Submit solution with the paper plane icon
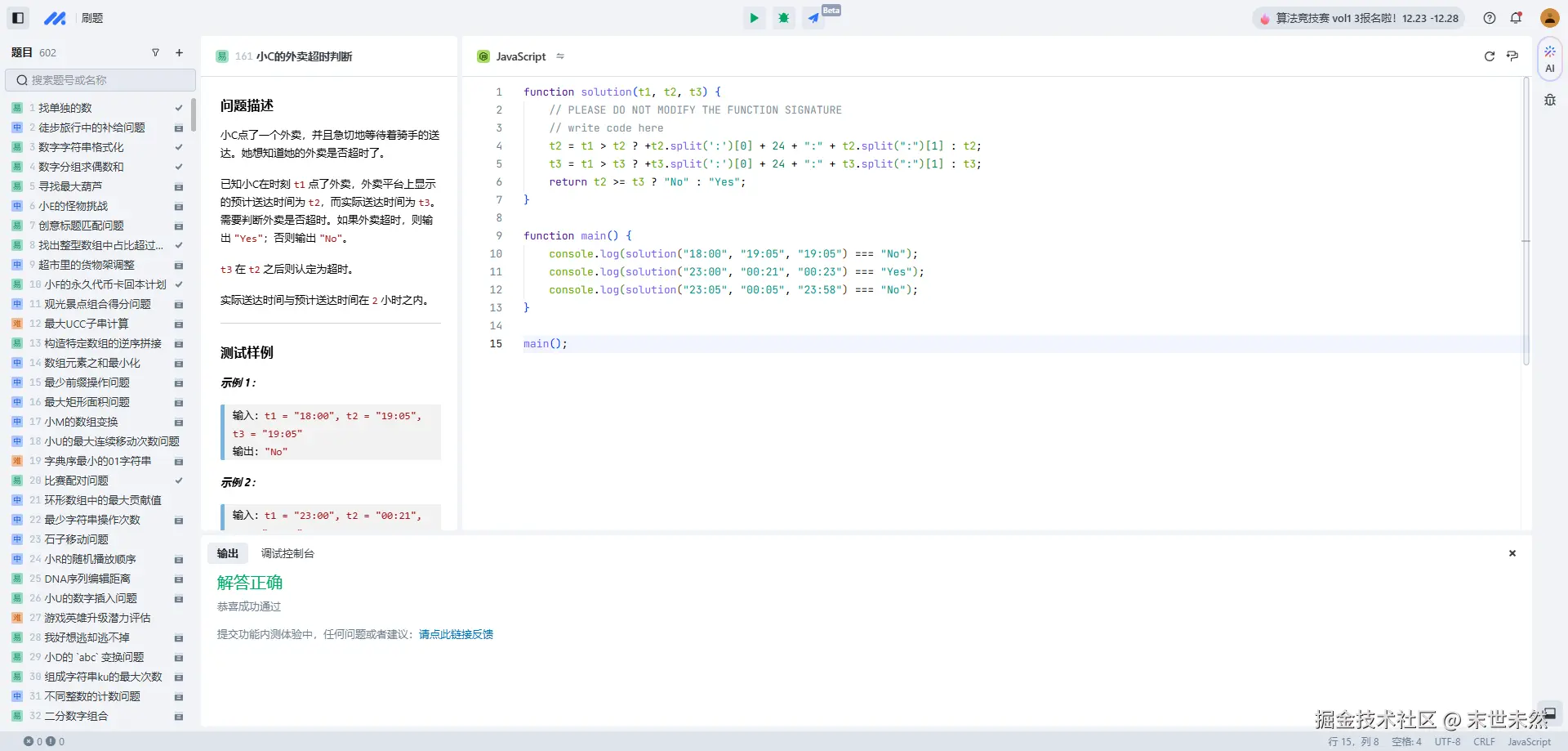 click(x=814, y=18)
